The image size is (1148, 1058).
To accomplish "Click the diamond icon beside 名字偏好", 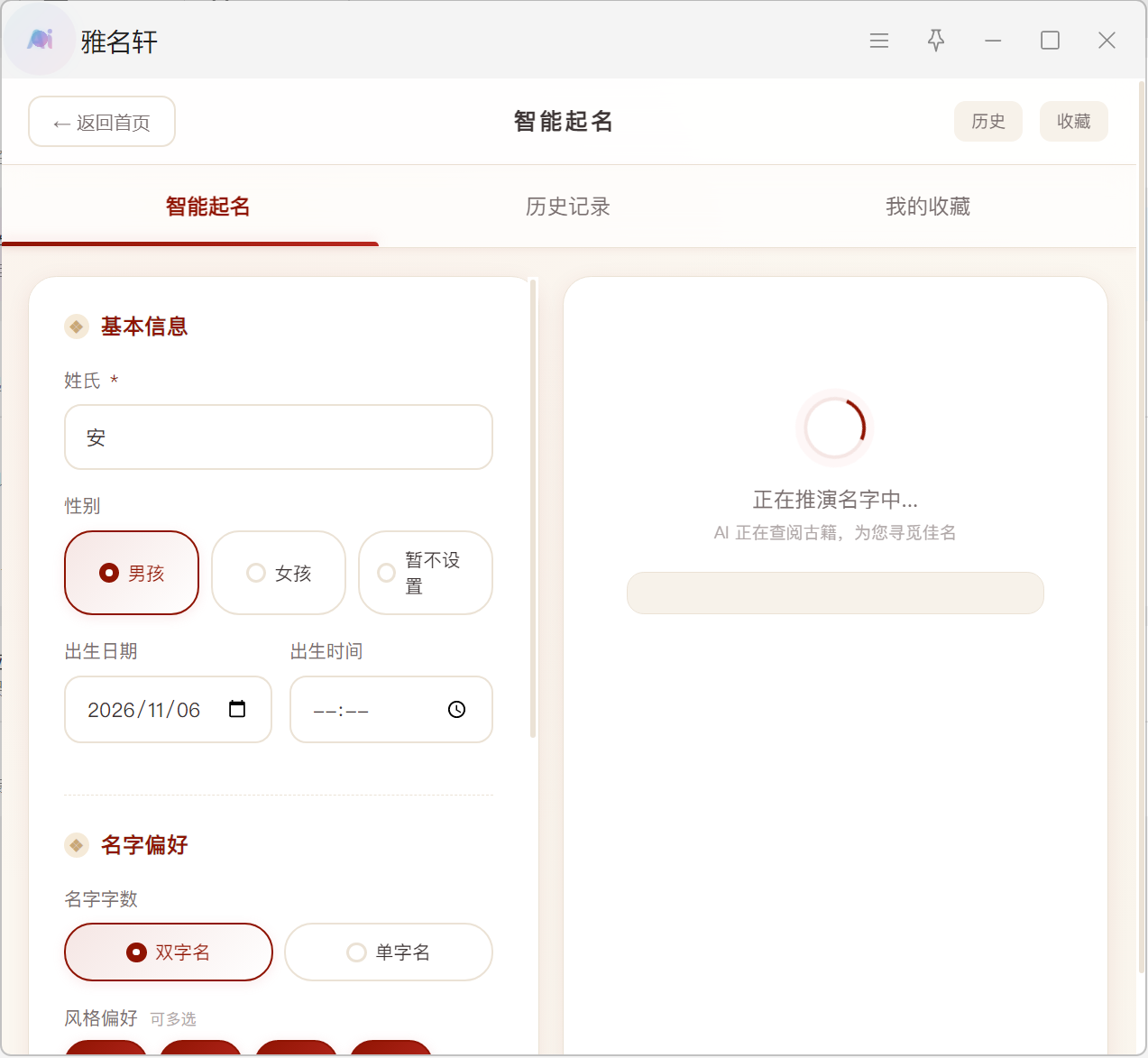I will pyautogui.click(x=77, y=845).
